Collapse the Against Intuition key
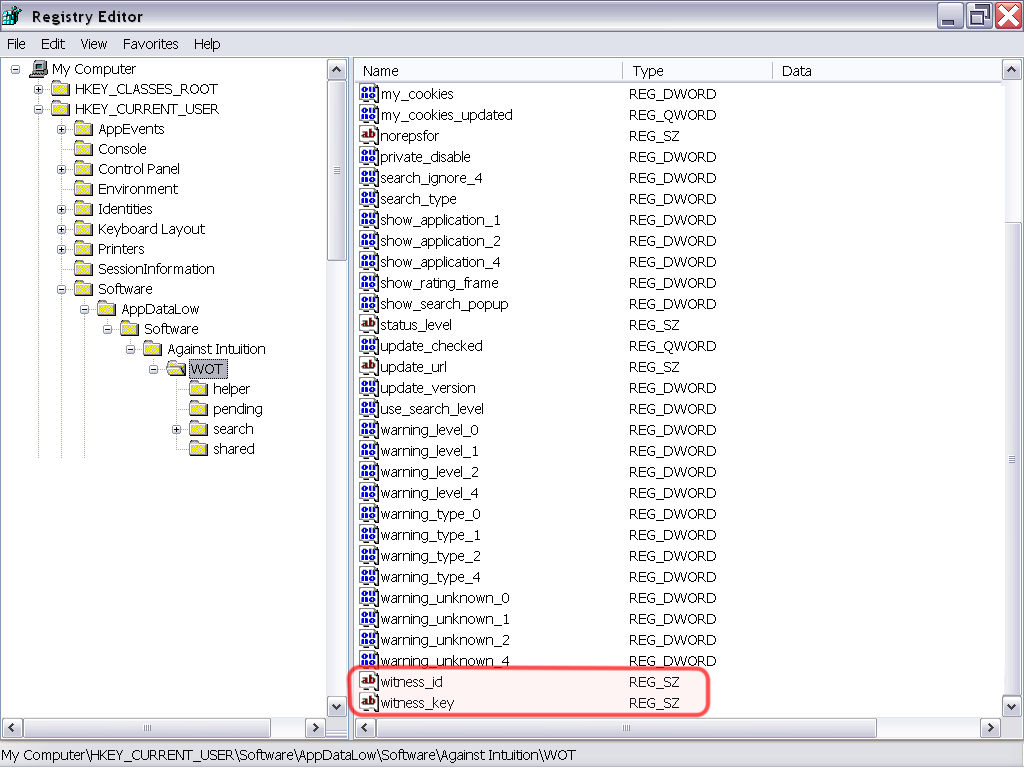The height and width of the screenshot is (768, 1024). coord(131,349)
